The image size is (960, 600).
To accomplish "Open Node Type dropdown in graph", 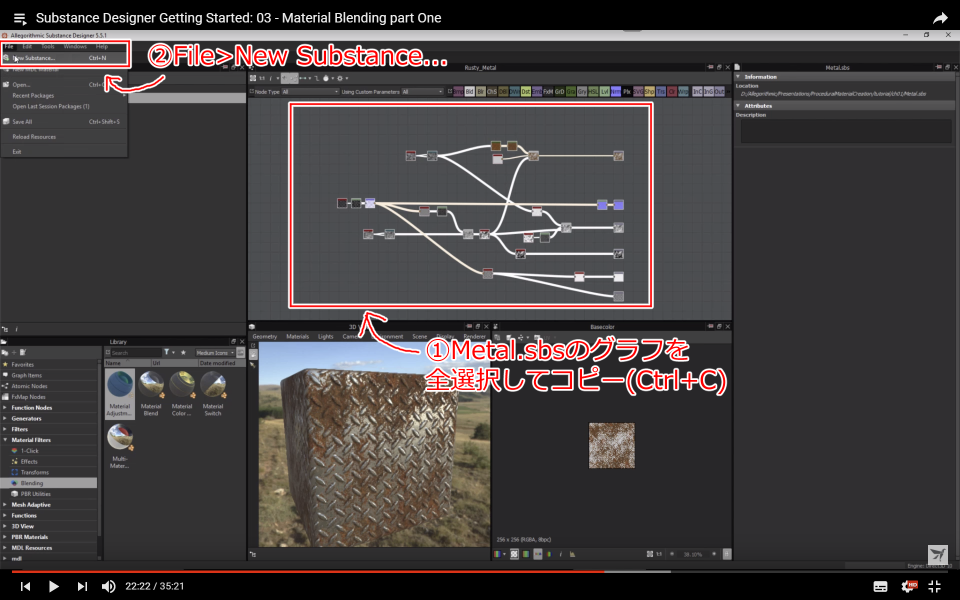I will [310, 92].
